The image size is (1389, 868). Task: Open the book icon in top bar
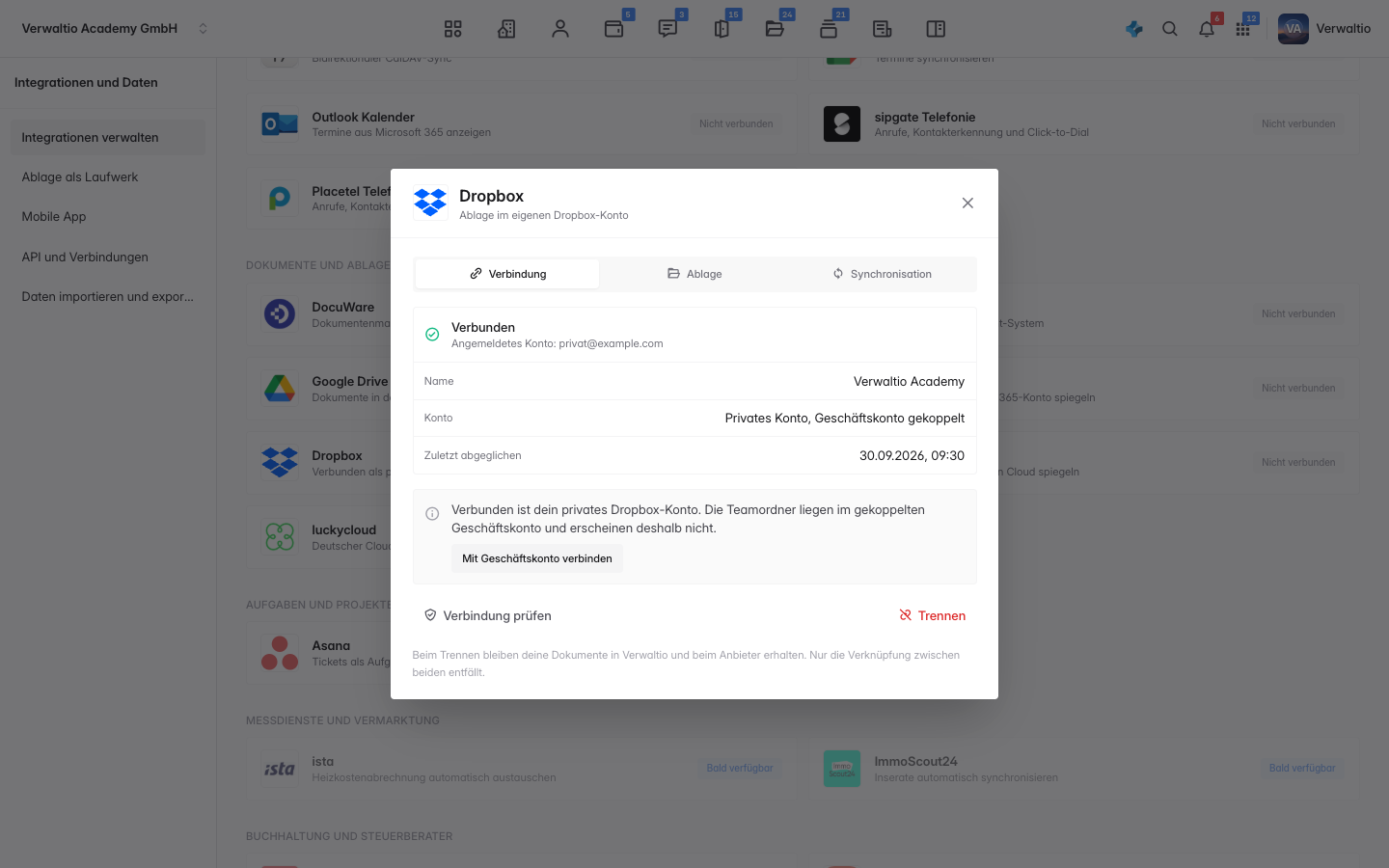pyautogui.click(x=936, y=29)
